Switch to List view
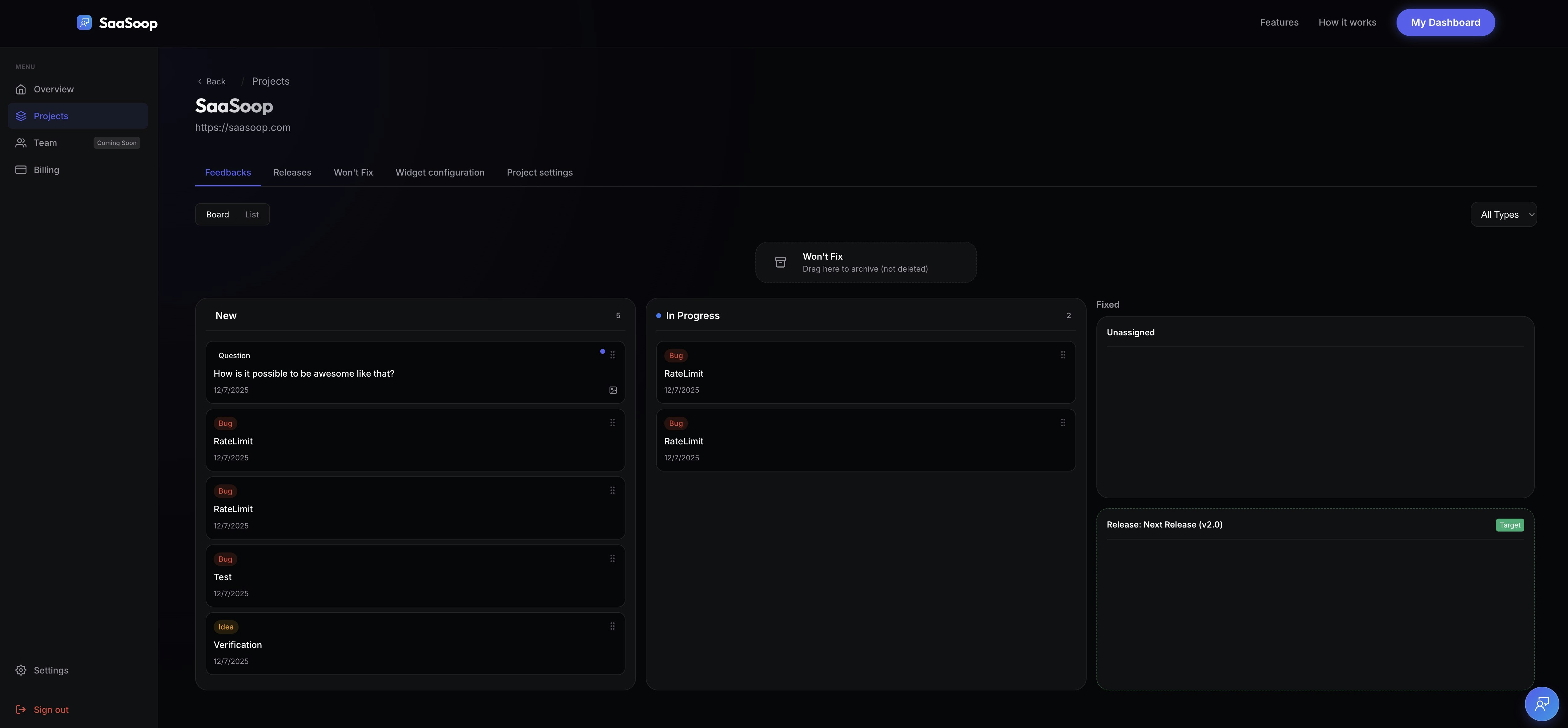1568x728 pixels. point(251,214)
